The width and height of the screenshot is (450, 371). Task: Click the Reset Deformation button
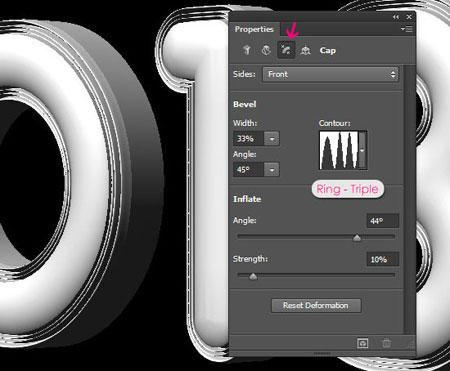pyautogui.click(x=316, y=305)
